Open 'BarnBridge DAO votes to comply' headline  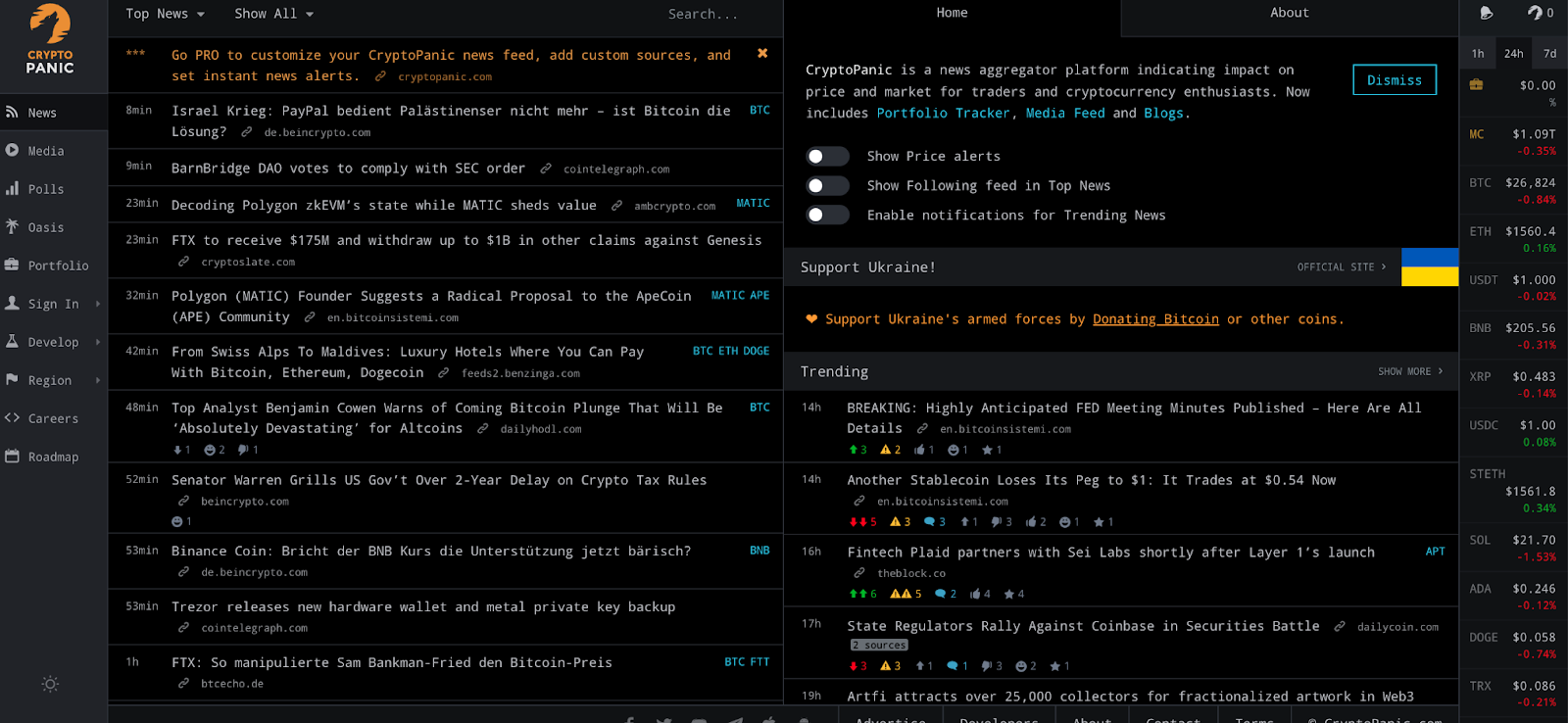[348, 169]
